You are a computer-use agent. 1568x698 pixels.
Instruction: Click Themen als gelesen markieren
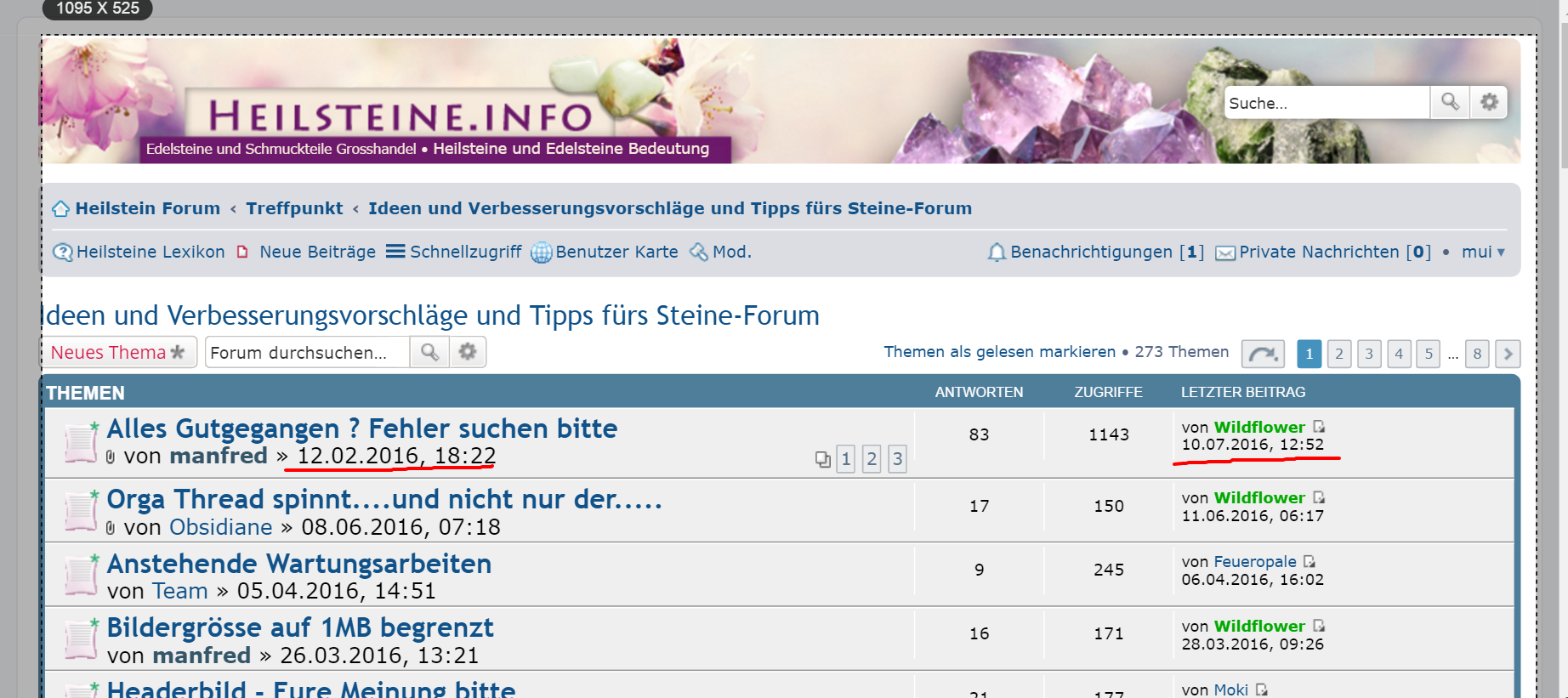point(999,352)
